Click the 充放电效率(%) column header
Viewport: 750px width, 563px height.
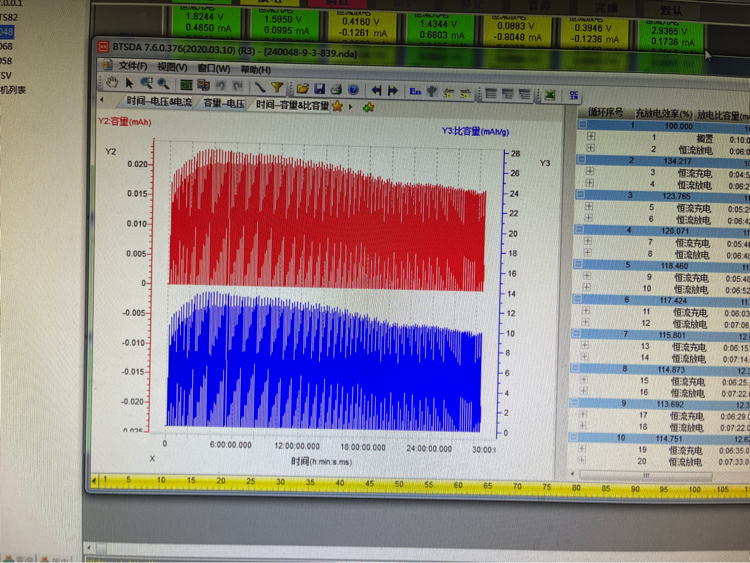663,112
